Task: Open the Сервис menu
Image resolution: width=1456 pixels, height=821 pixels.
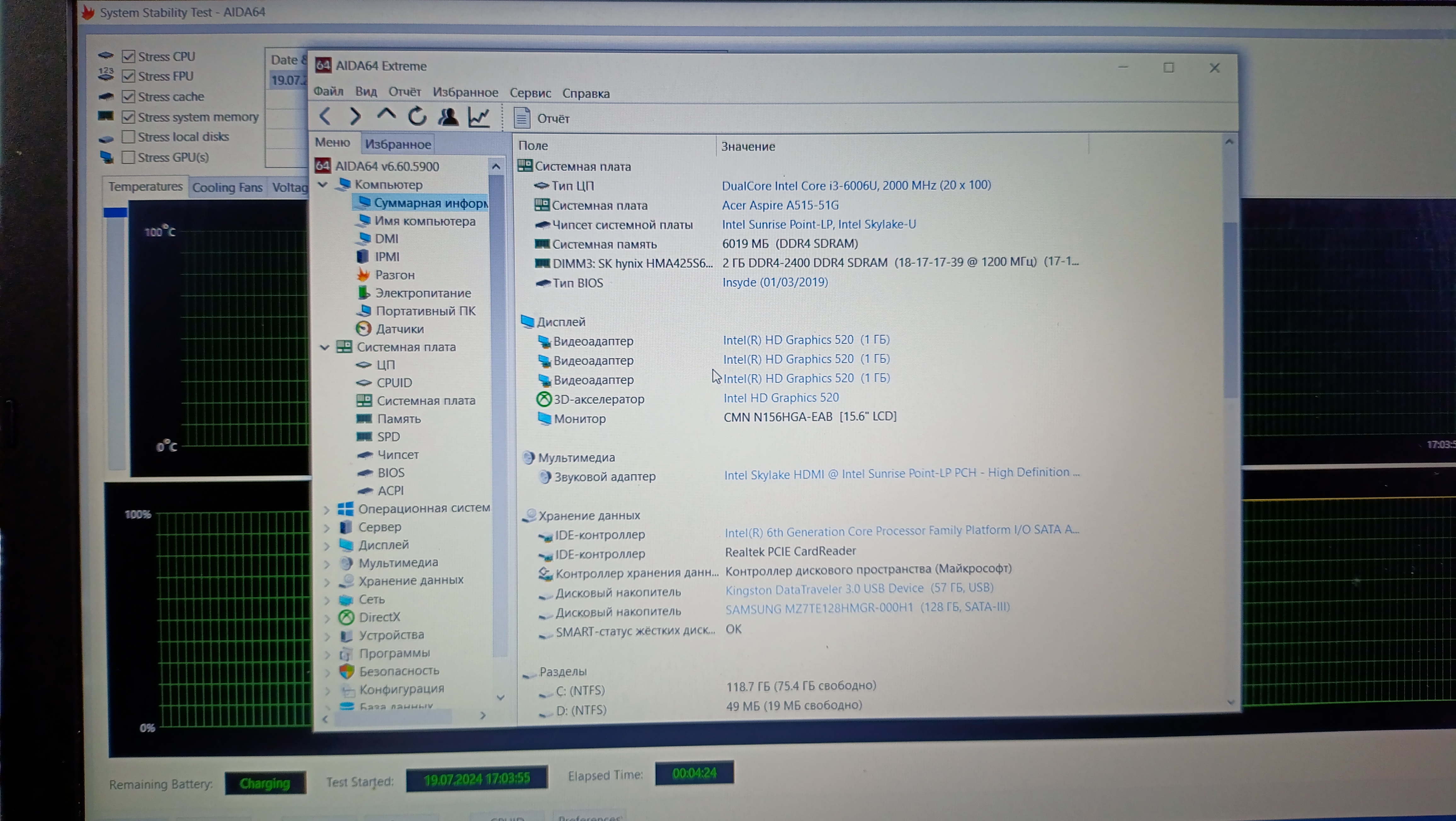Action: [x=530, y=93]
